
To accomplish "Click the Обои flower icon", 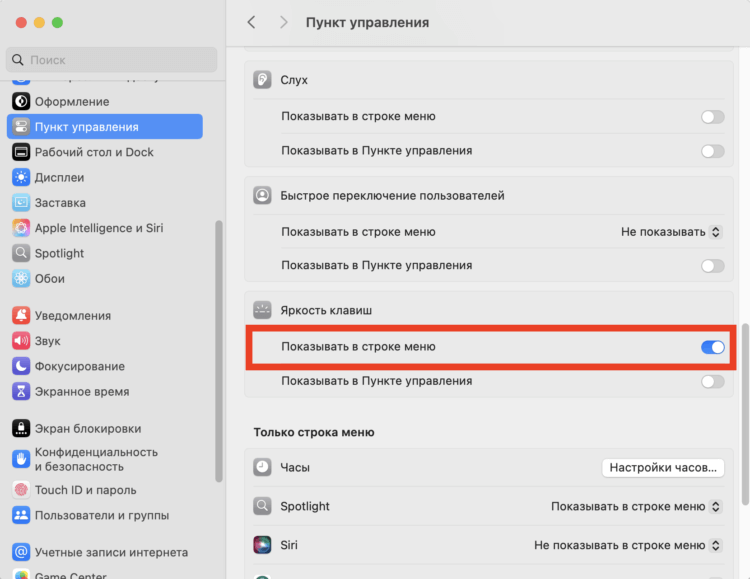I will click(x=21, y=278).
